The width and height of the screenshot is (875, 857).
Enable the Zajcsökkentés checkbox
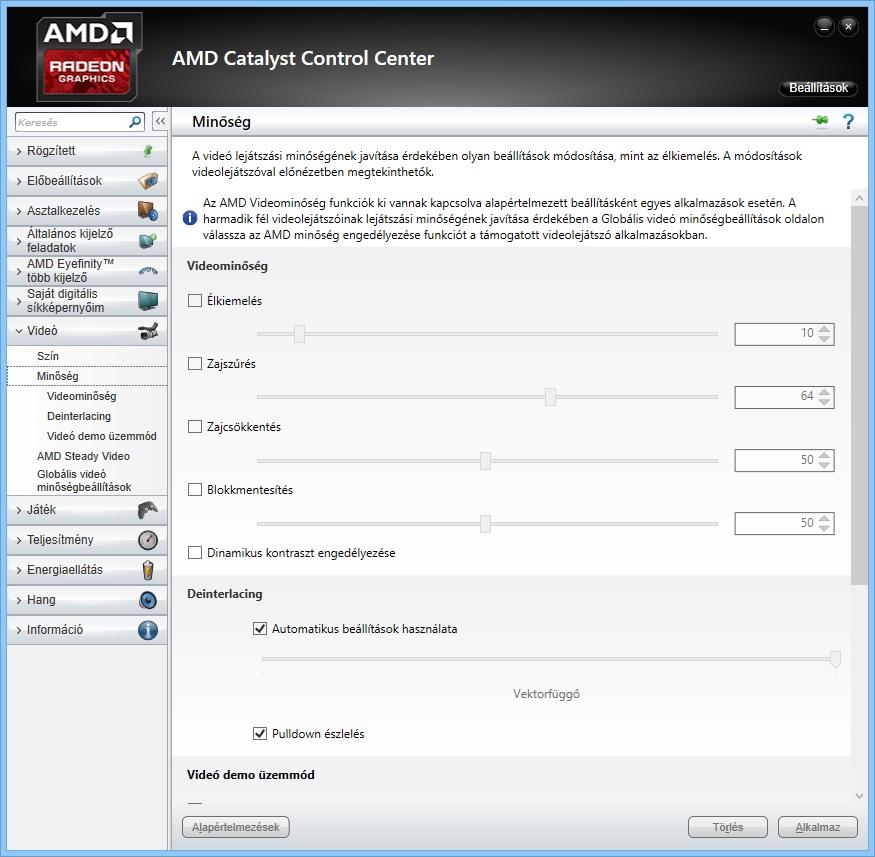(195, 427)
